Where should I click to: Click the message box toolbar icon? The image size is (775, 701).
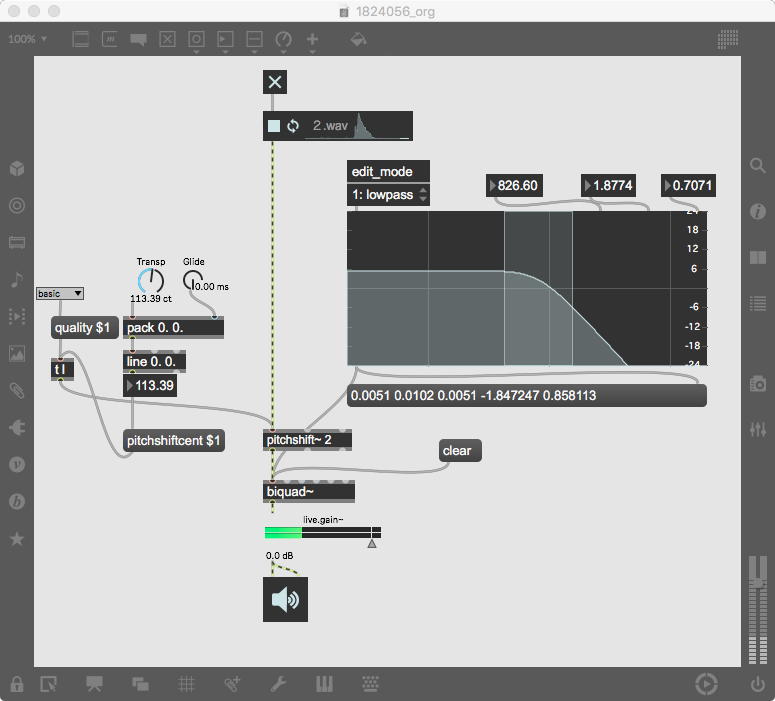pyautogui.click(x=109, y=39)
